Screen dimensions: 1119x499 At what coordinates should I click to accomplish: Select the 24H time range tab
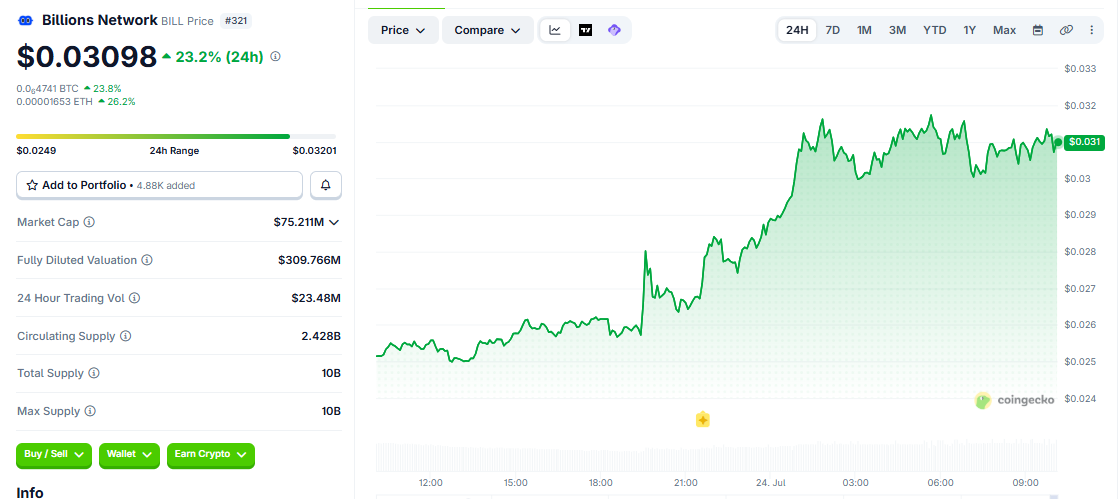797,30
